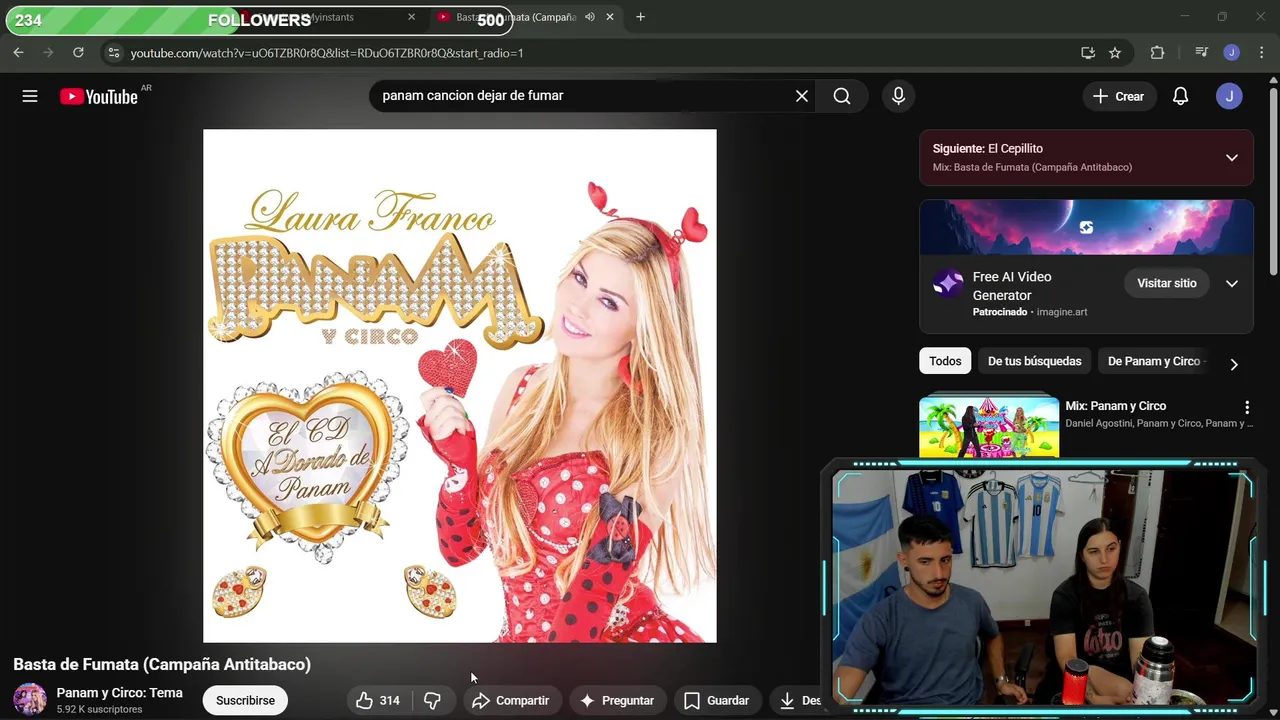Click the magnifier search button

[x=842, y=96]
